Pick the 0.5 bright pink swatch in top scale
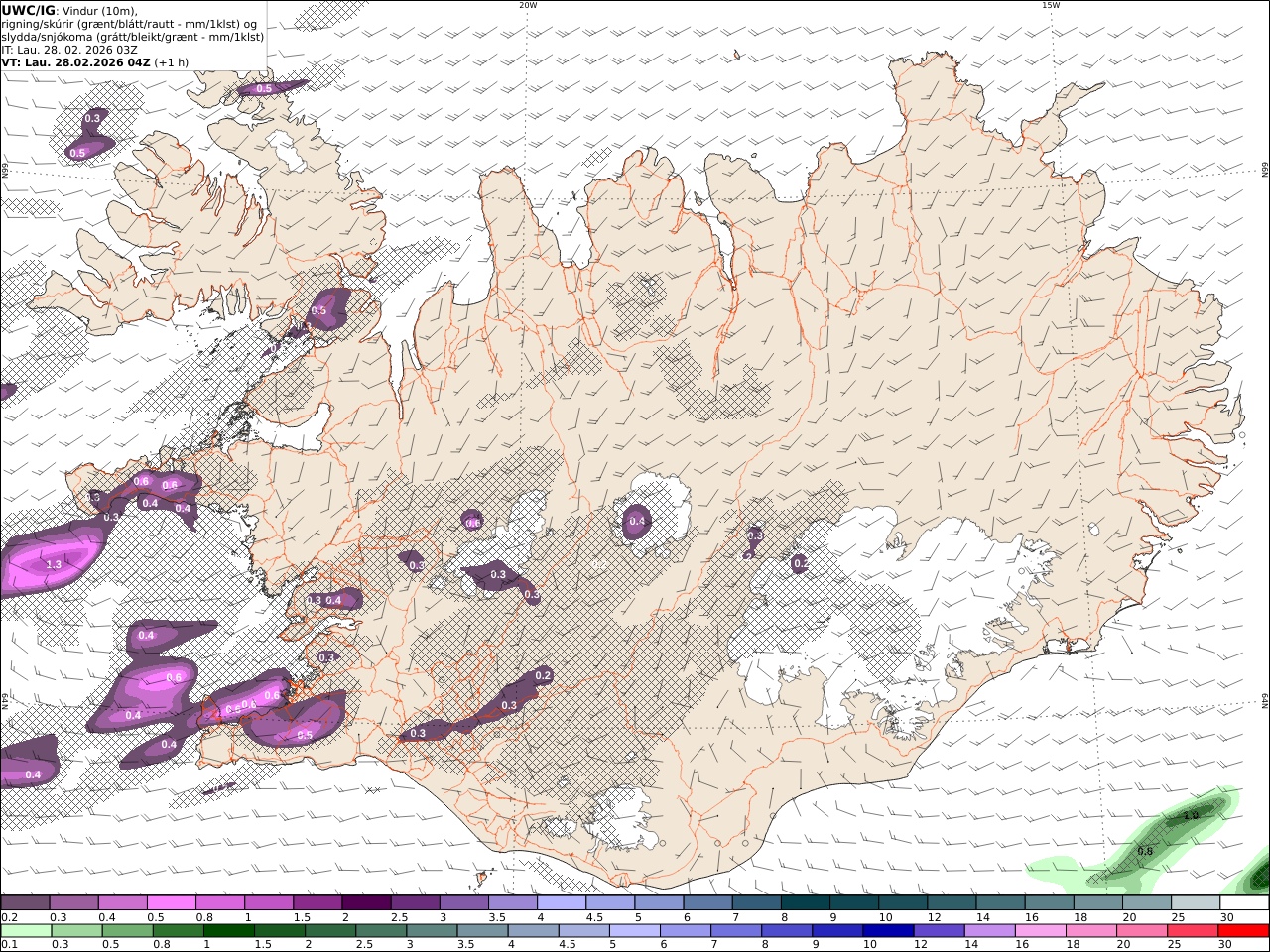This screenshot has height=952, width=1270. point(171,902)
